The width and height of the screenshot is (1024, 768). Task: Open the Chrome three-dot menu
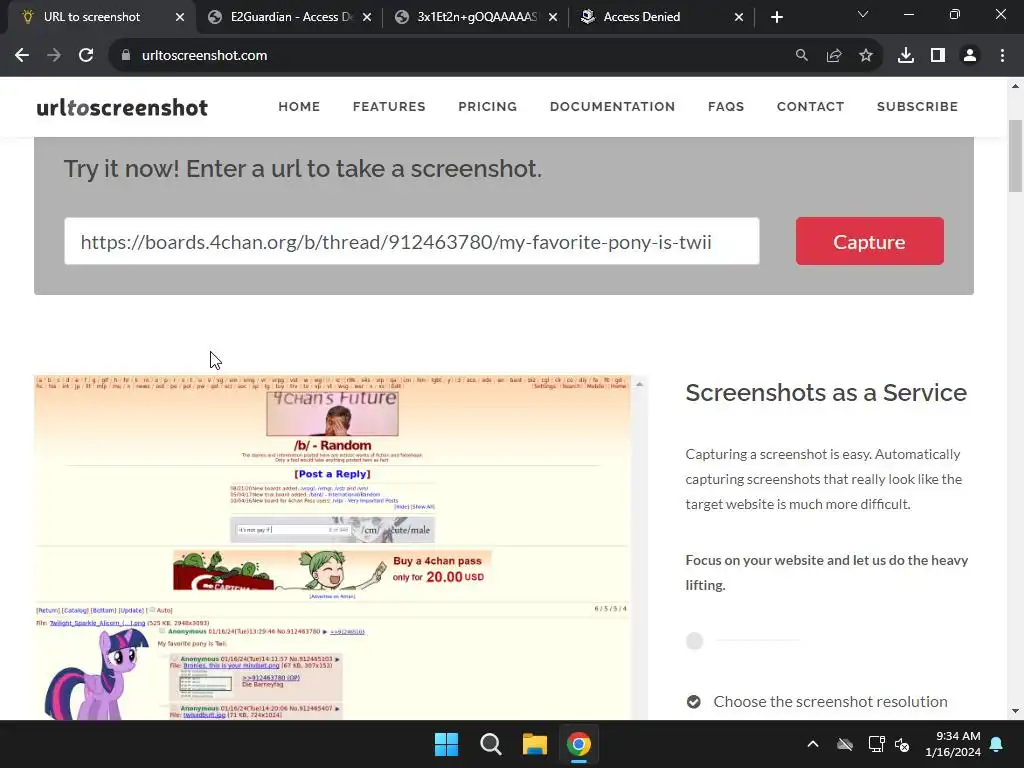pos(1002,56)
